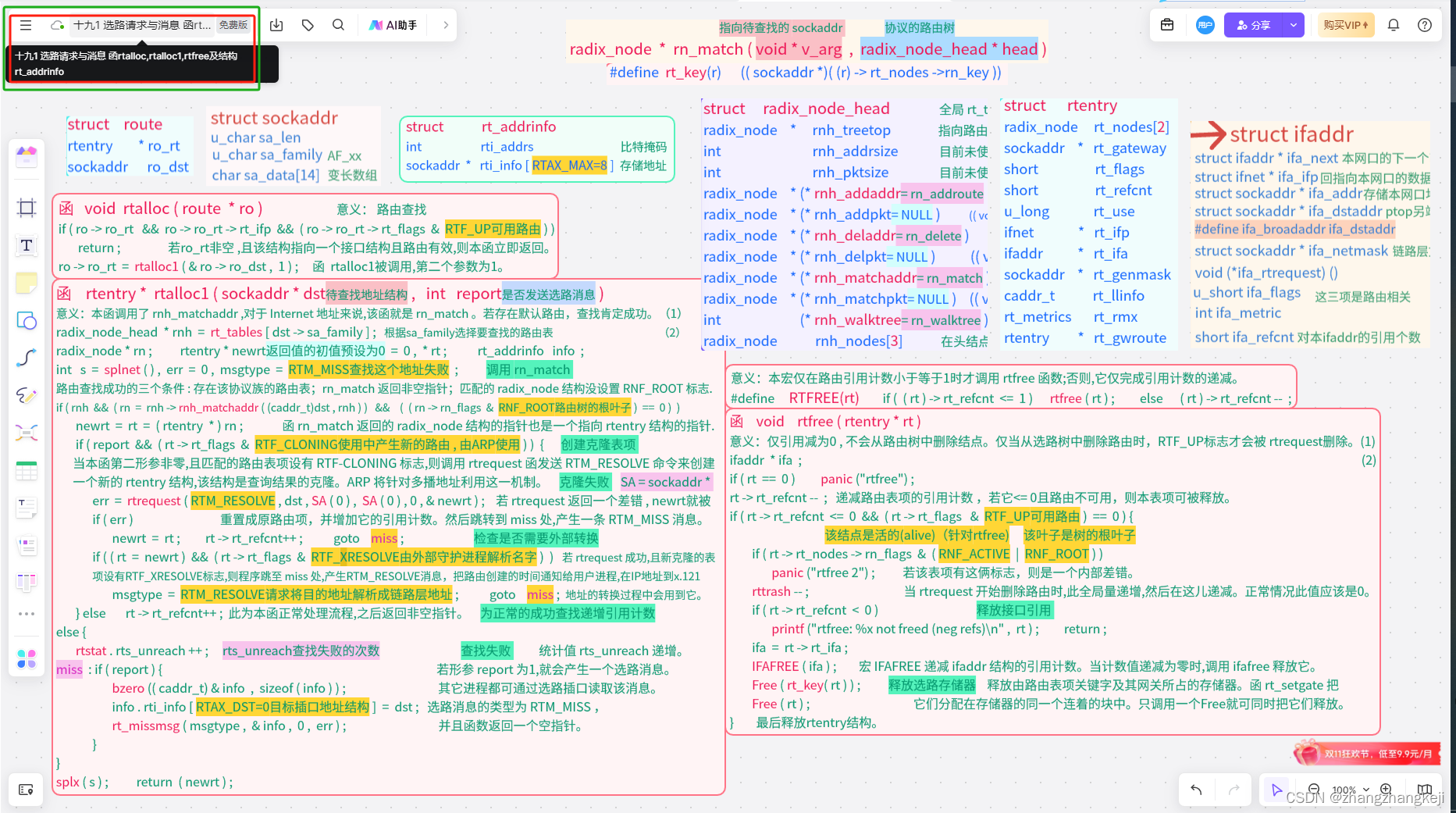Open the 双11狂欢节 promotion banner
The image size is (1456, 813).
click(x=1365, y=754)
